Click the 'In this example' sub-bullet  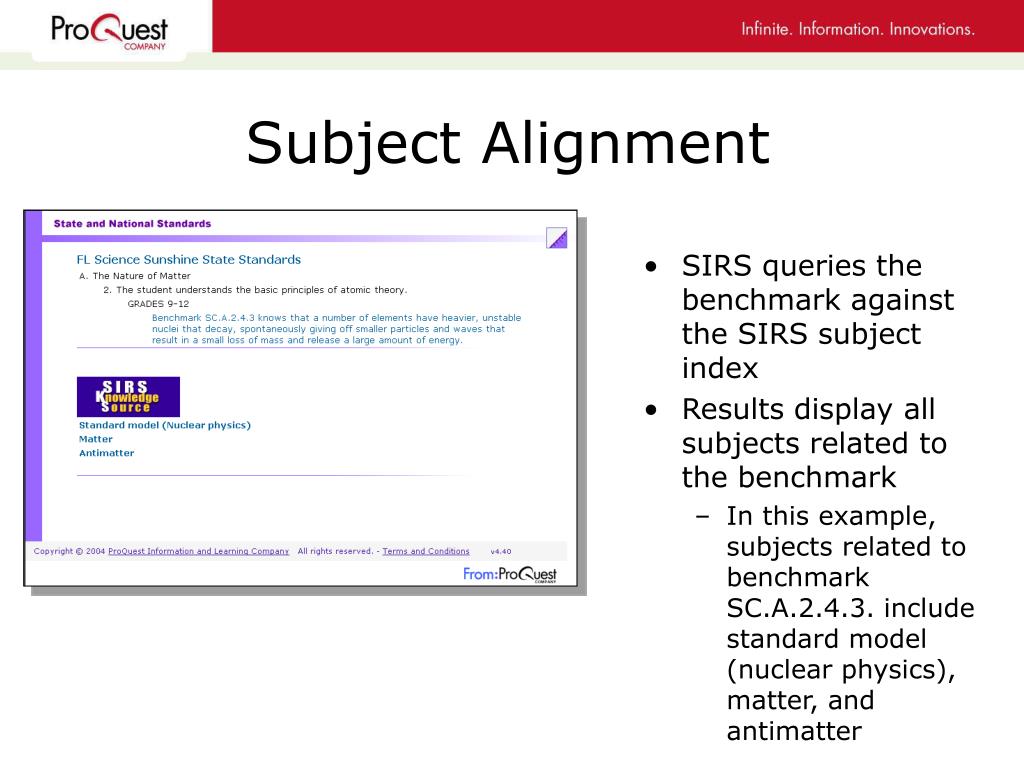pos(850,623)
